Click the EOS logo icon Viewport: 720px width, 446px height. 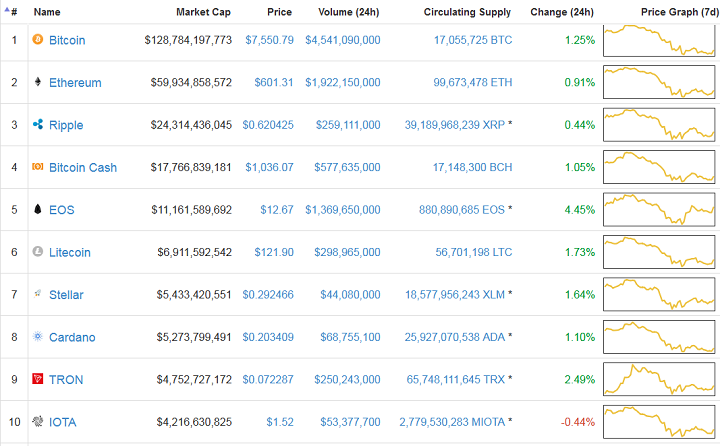tap(38, 210)
